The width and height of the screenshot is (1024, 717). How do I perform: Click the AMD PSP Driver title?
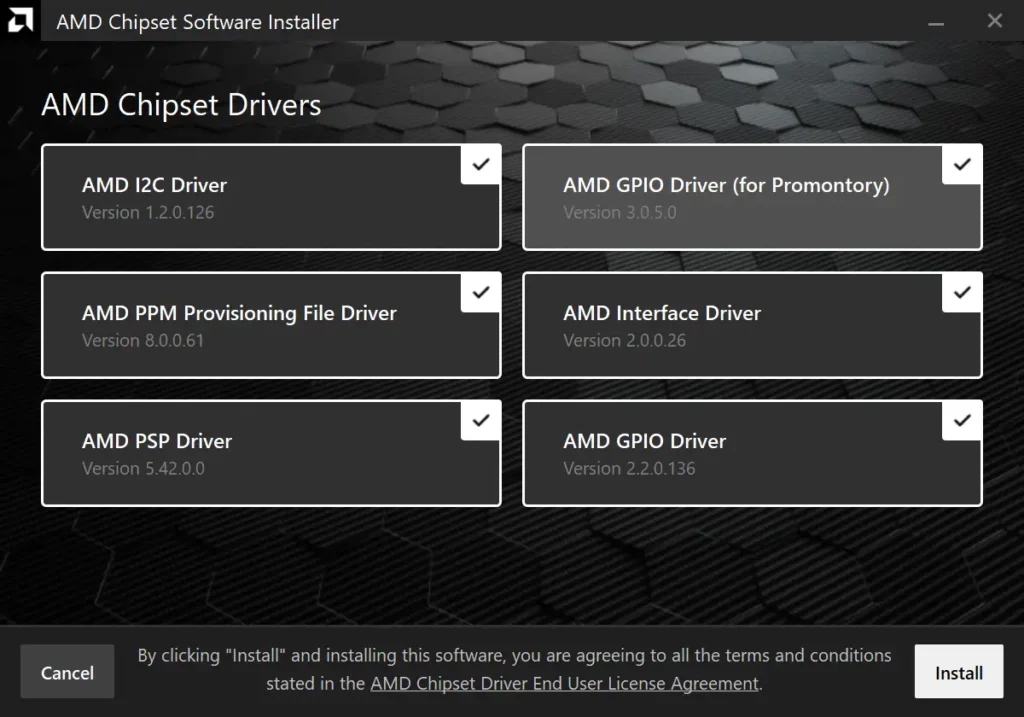click(157, 441)
